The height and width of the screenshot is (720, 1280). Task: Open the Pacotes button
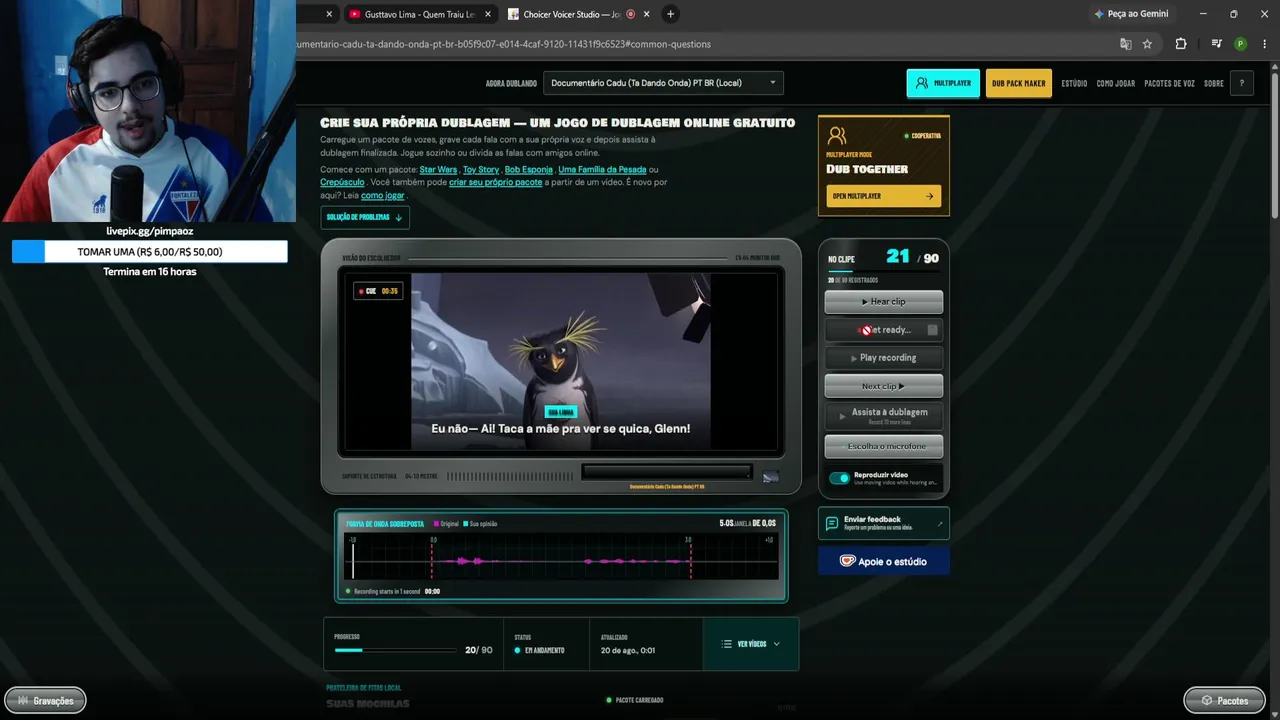click(x=1224, y=700)
